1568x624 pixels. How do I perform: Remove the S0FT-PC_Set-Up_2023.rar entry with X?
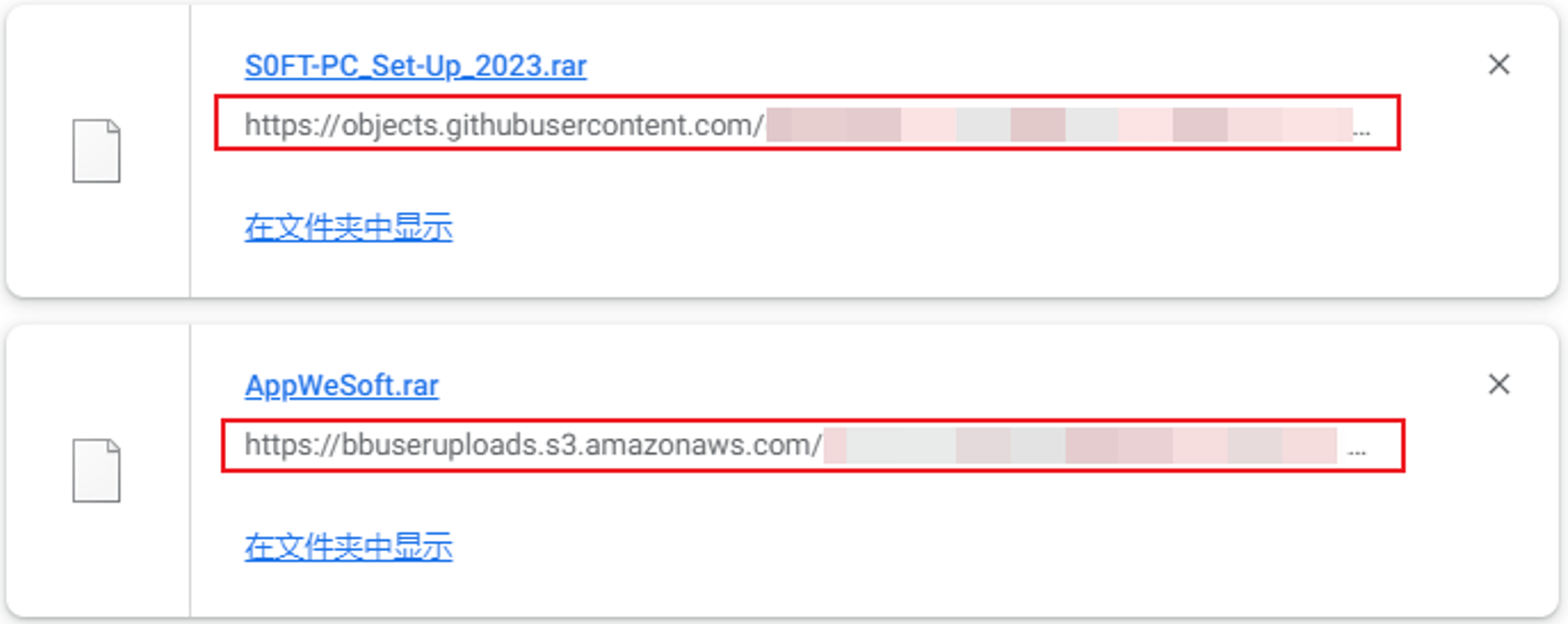(x=1499, y=64)
